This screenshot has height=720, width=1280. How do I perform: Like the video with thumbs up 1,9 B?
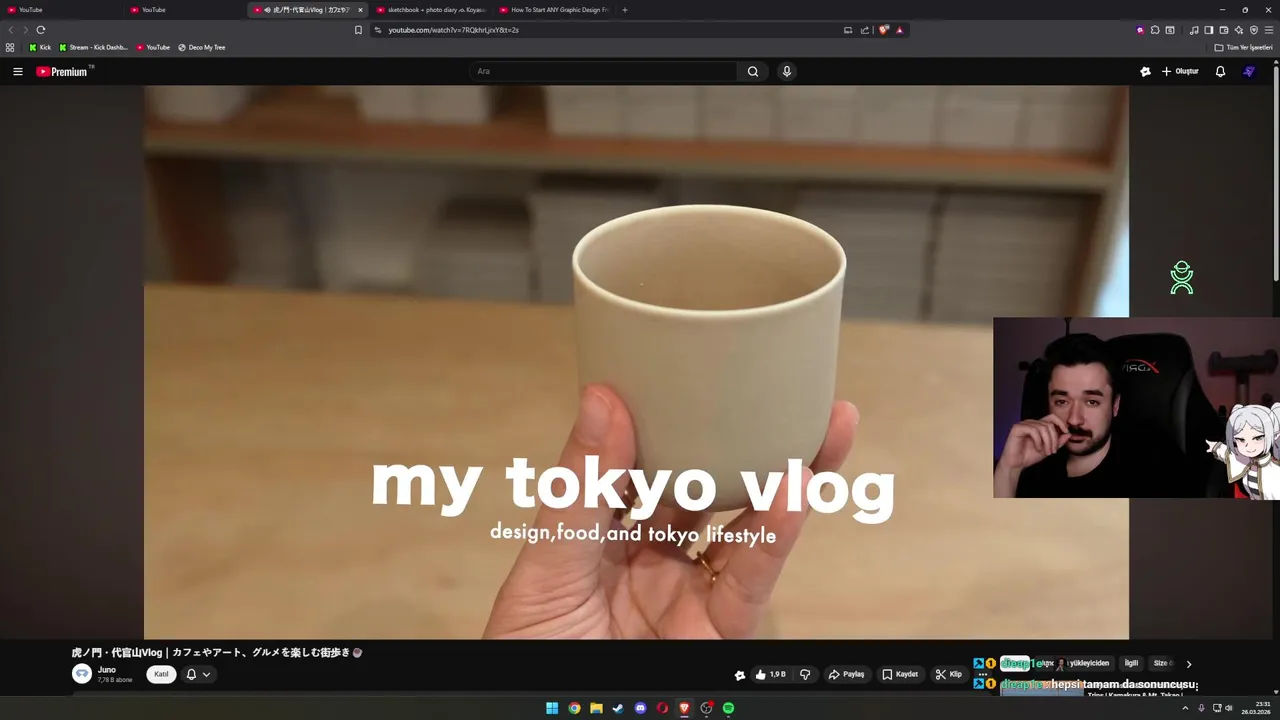point(769,674)
